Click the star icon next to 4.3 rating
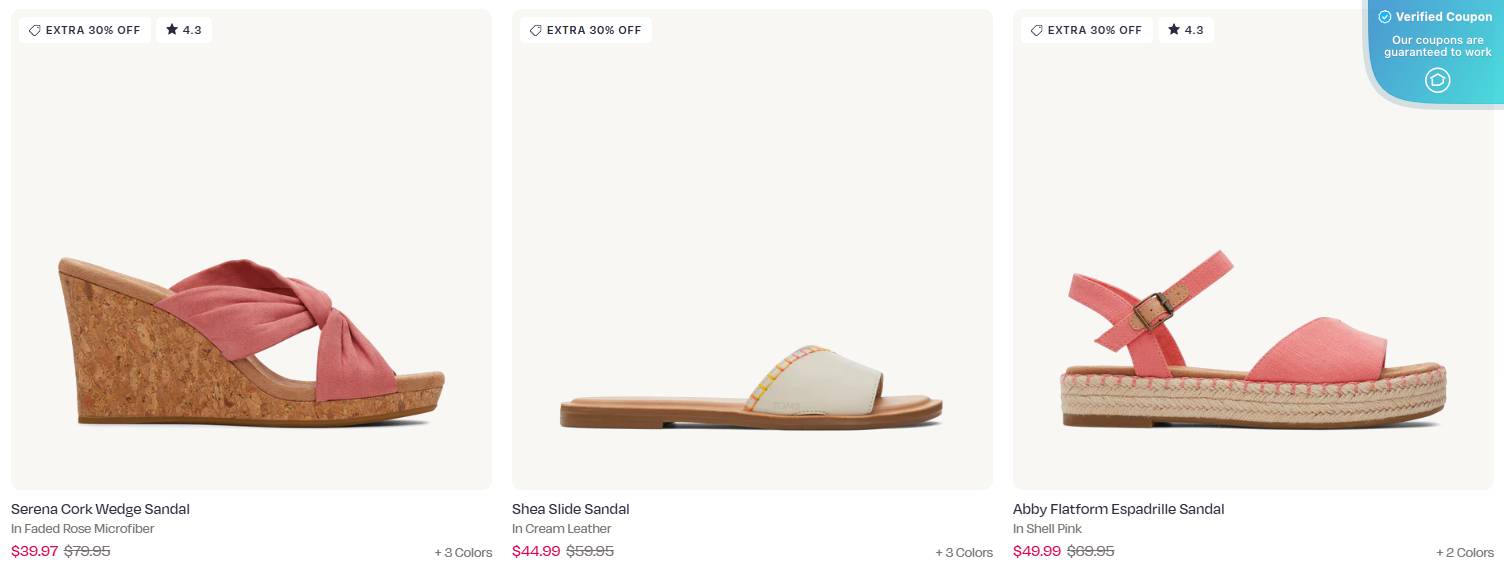Screen dimensions: 1504x582 (170, 30)
